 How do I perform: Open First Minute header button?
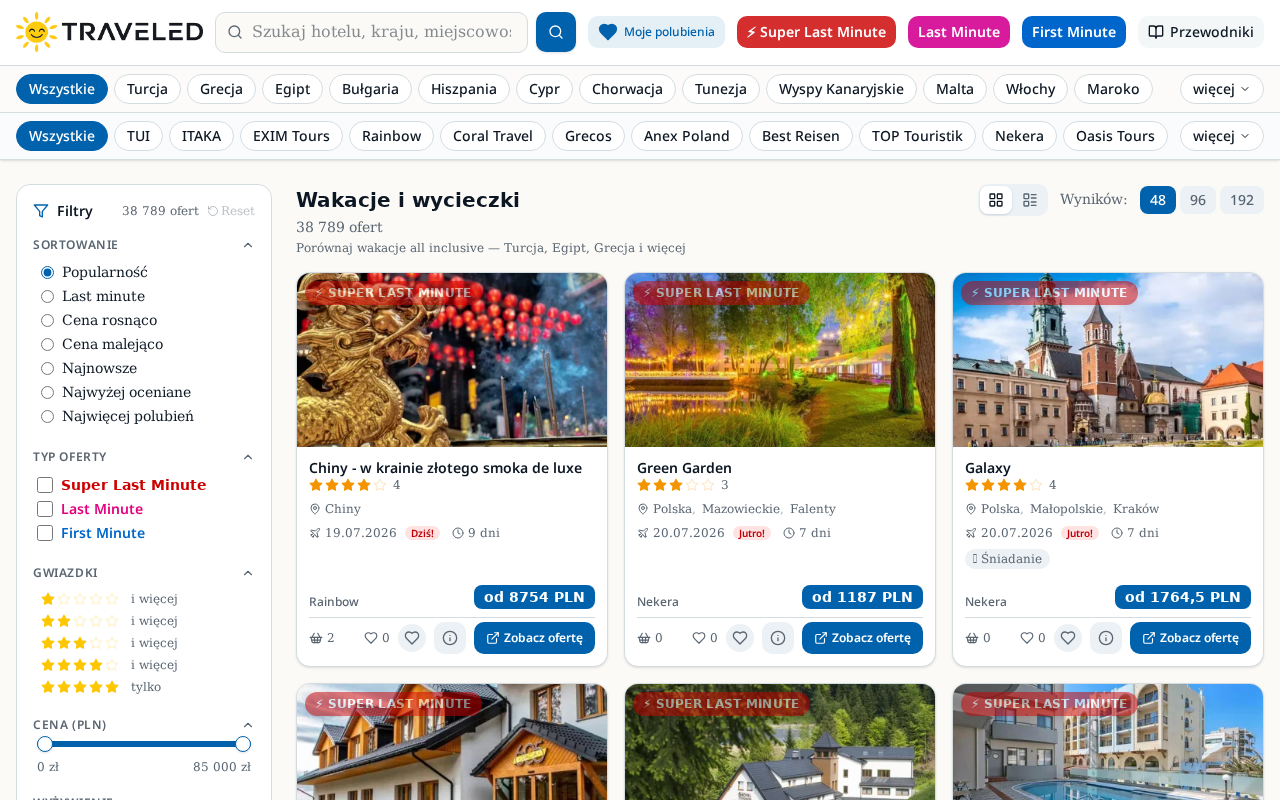(x=1074, y=32)
